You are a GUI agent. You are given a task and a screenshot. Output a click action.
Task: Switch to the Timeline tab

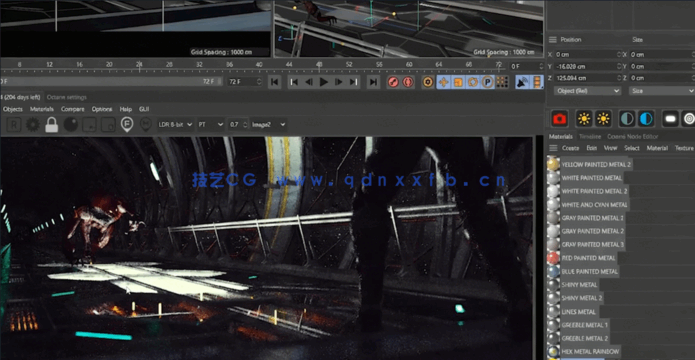click(590, 137)
